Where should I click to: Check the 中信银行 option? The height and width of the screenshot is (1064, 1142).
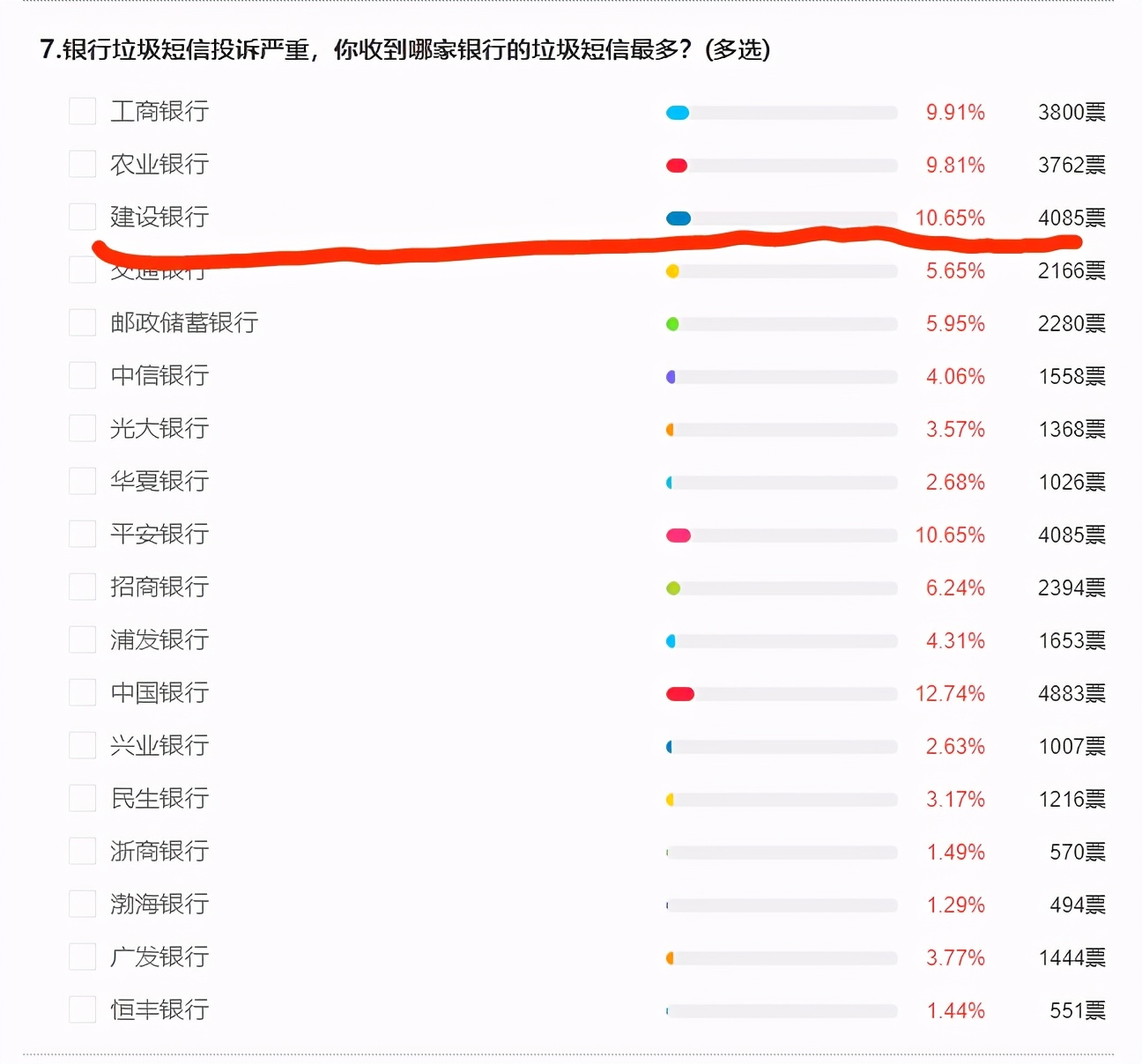tap(81, 375)
